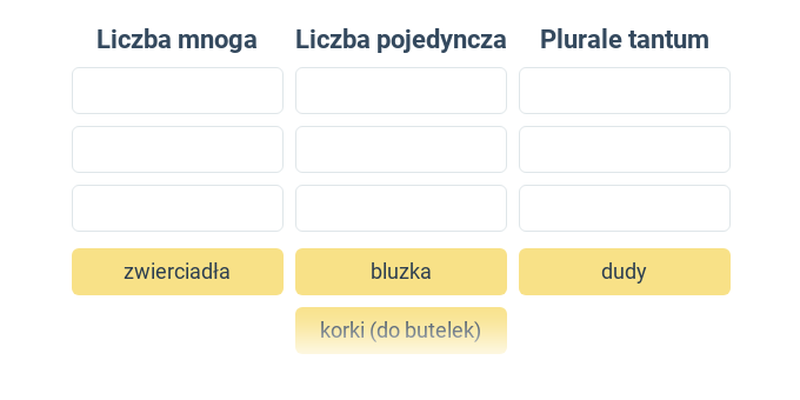Click top slot under Plurale tantum
The height and width of the screenshot is (400, 800).
click(624, 90)
